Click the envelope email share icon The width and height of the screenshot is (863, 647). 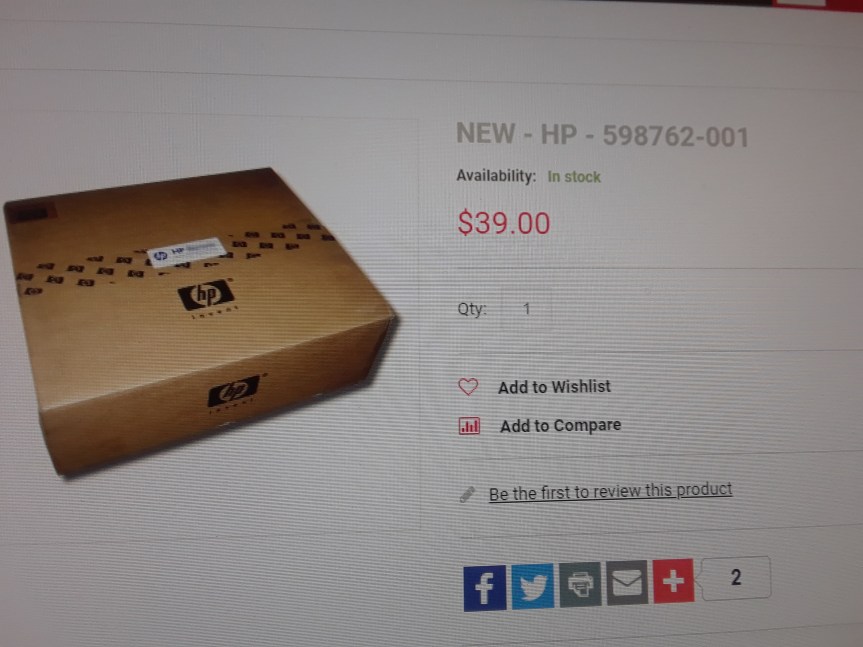pos(627,583)
